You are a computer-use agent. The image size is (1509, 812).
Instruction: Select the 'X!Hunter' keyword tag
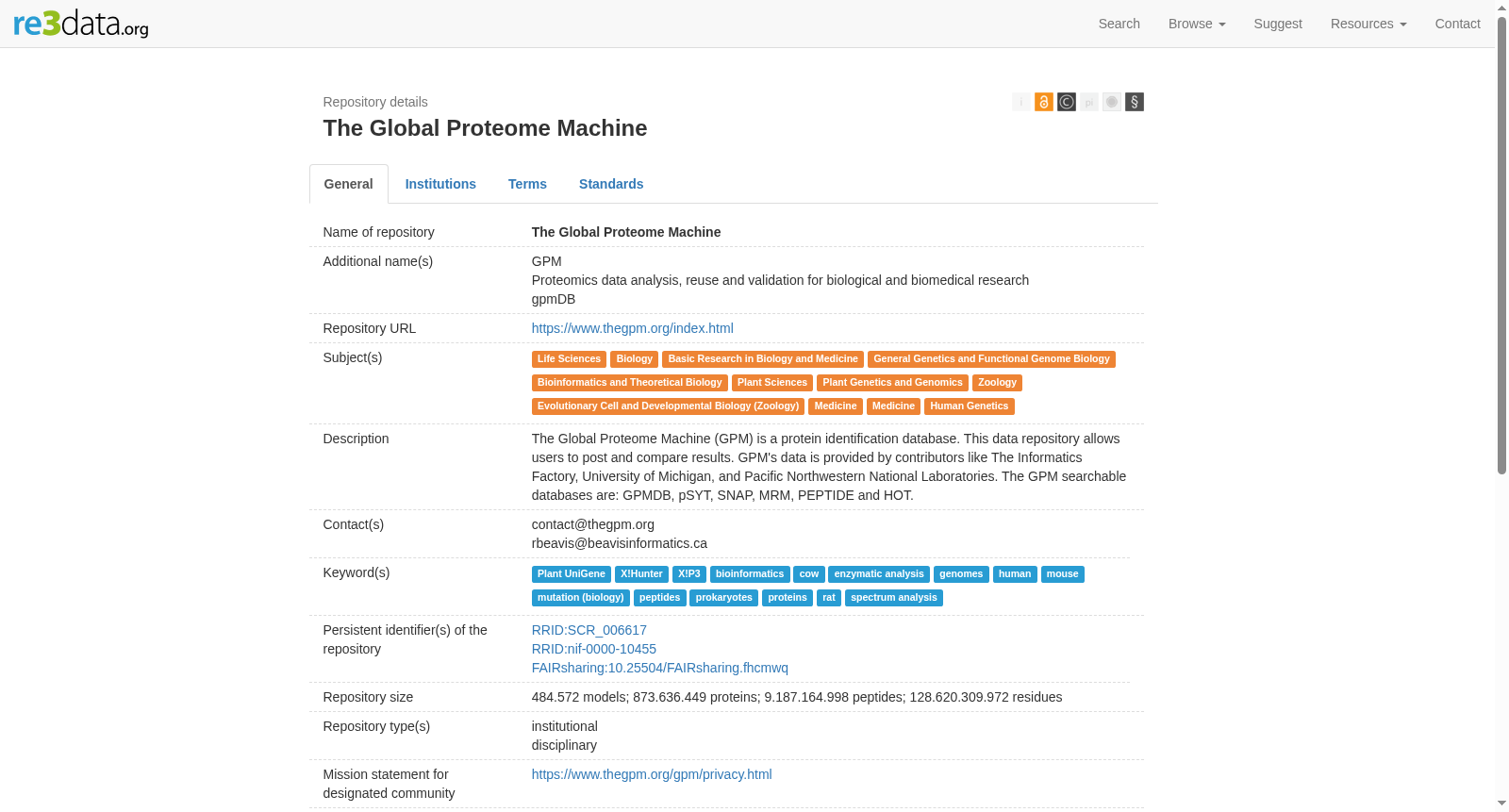pos(641,574)
